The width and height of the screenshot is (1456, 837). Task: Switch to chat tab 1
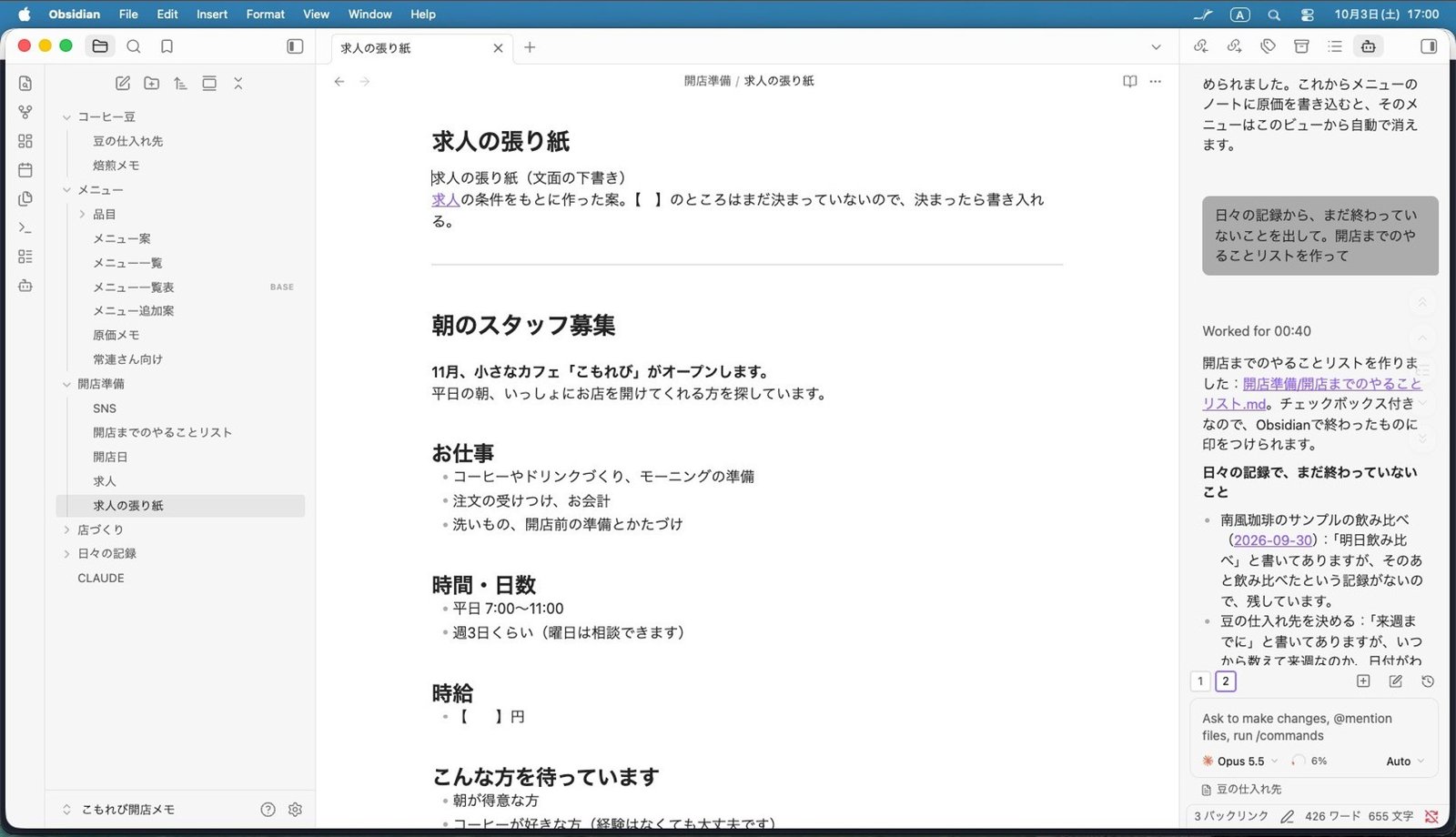point(1200,681)
